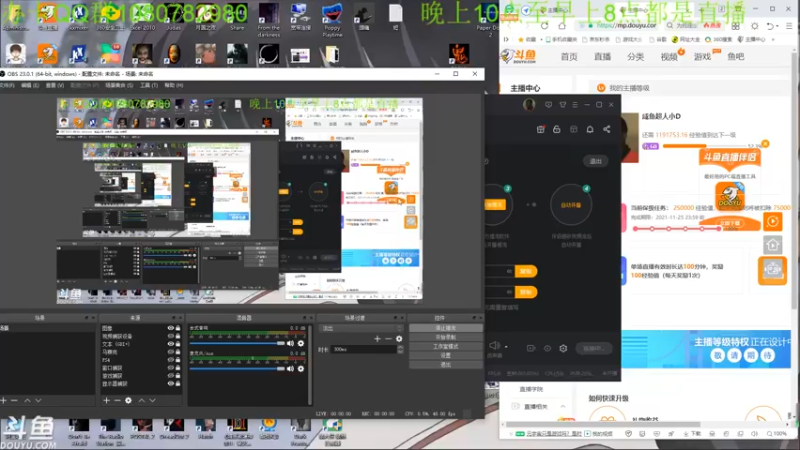Click 开始录制 button in OBS controls
The width and height of the screenshot is (800, 450).
(445, 337)
